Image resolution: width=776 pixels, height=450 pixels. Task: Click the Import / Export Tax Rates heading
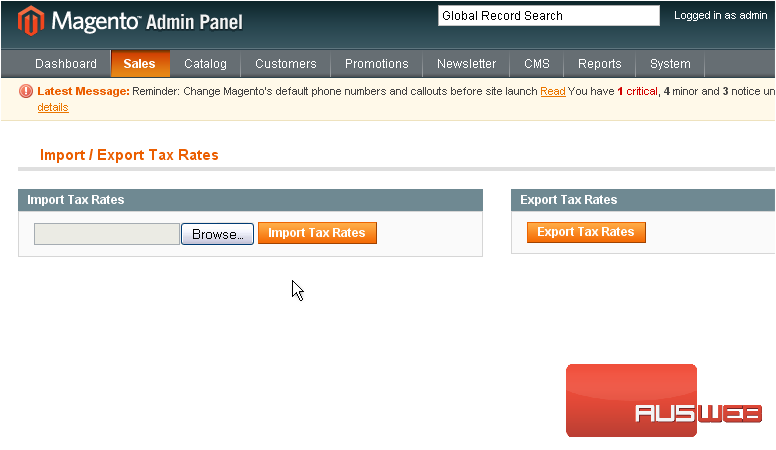click(129, 155)
